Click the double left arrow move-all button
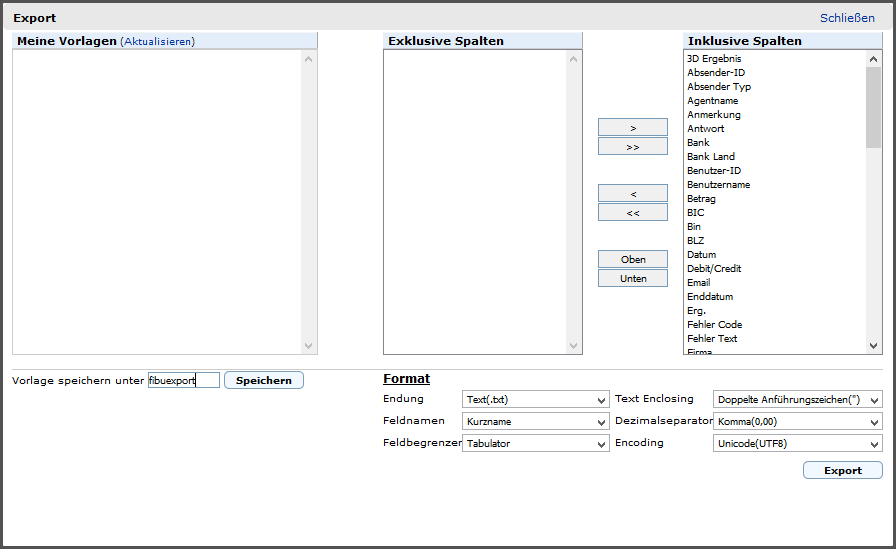 pos(632,212)
